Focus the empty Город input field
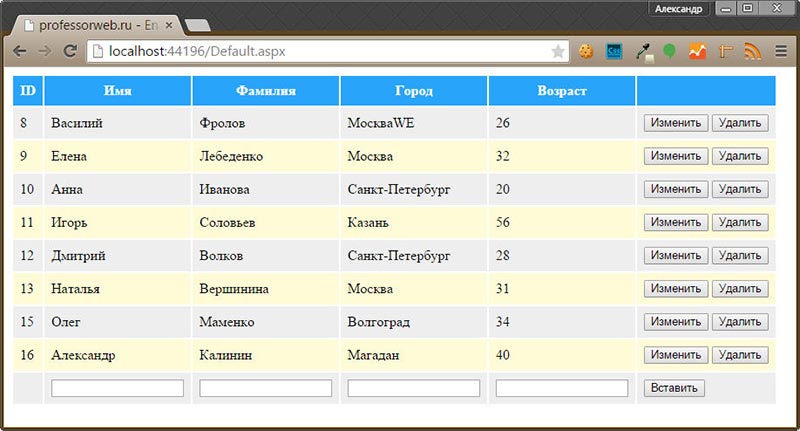 click(x=414, y=388)
